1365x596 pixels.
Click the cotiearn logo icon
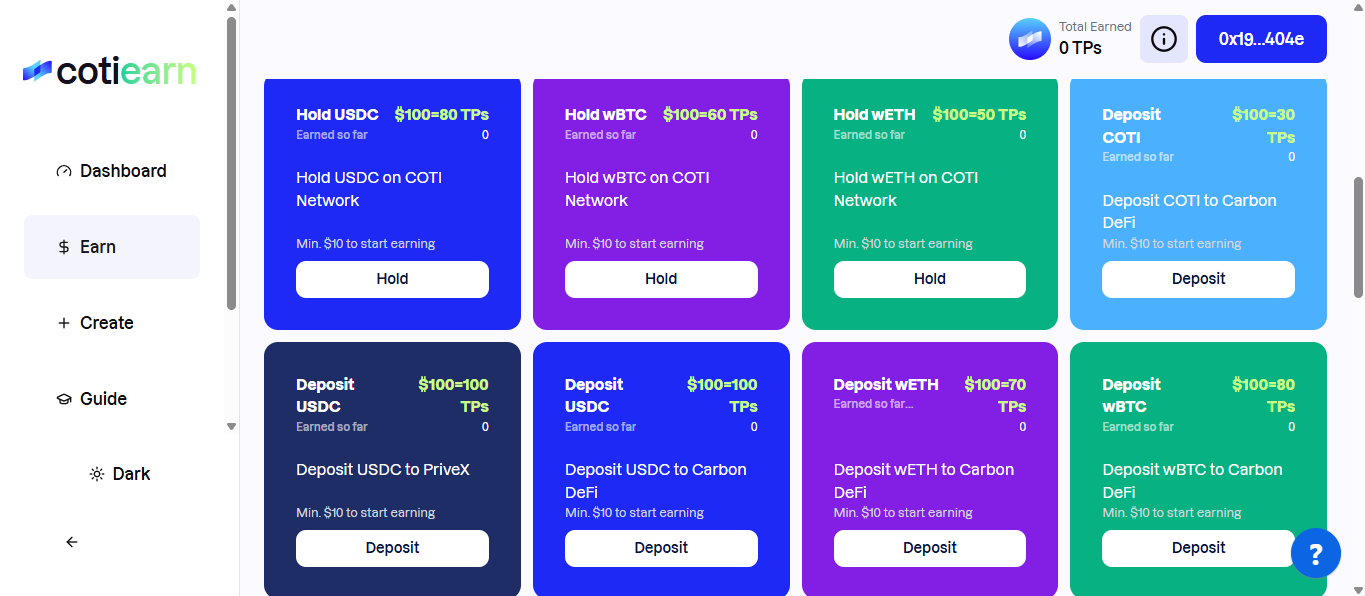pos(37,71)
